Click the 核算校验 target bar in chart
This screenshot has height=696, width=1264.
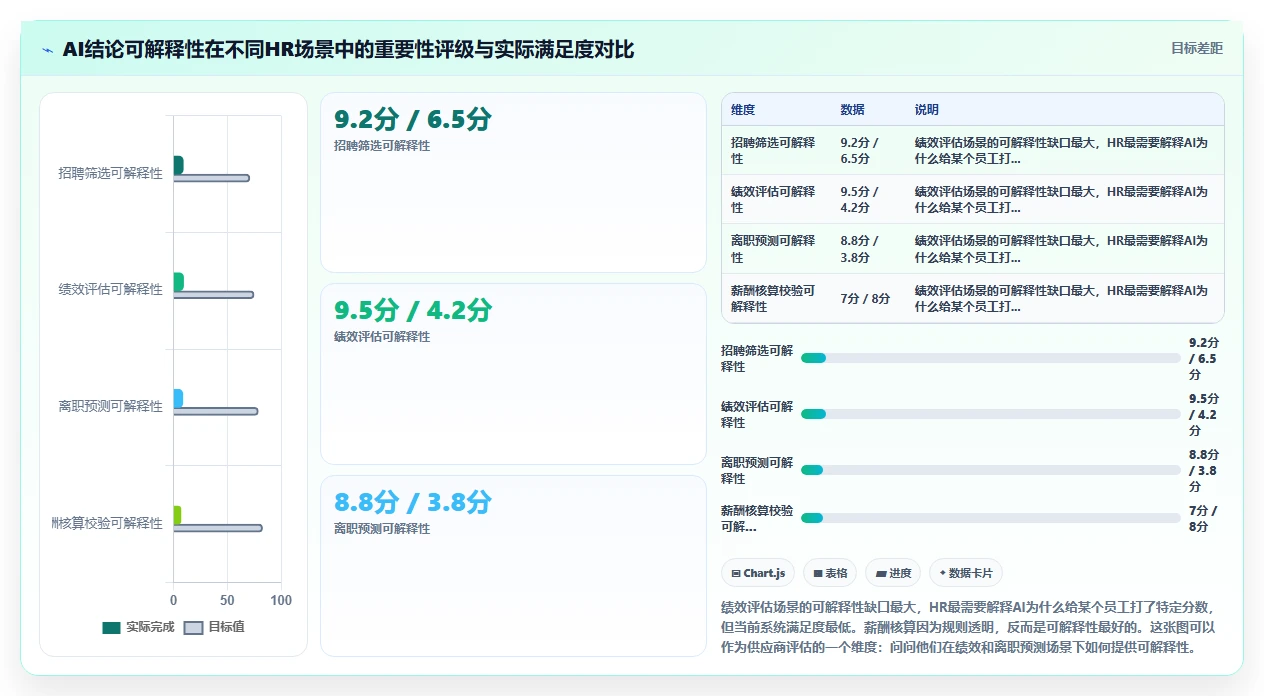(218, 528)
